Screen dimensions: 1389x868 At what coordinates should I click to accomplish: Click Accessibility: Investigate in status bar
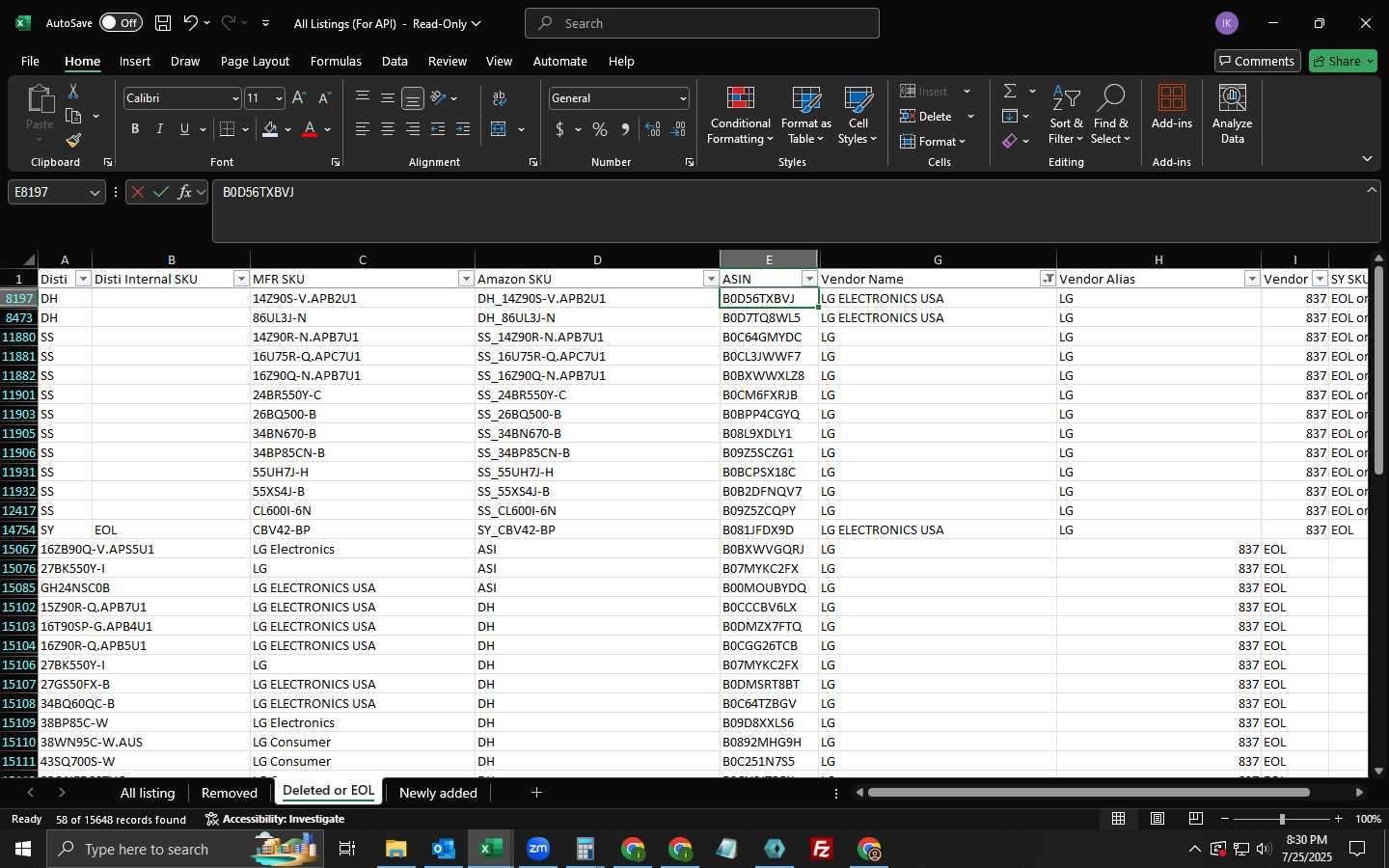[x=275, y=819]
